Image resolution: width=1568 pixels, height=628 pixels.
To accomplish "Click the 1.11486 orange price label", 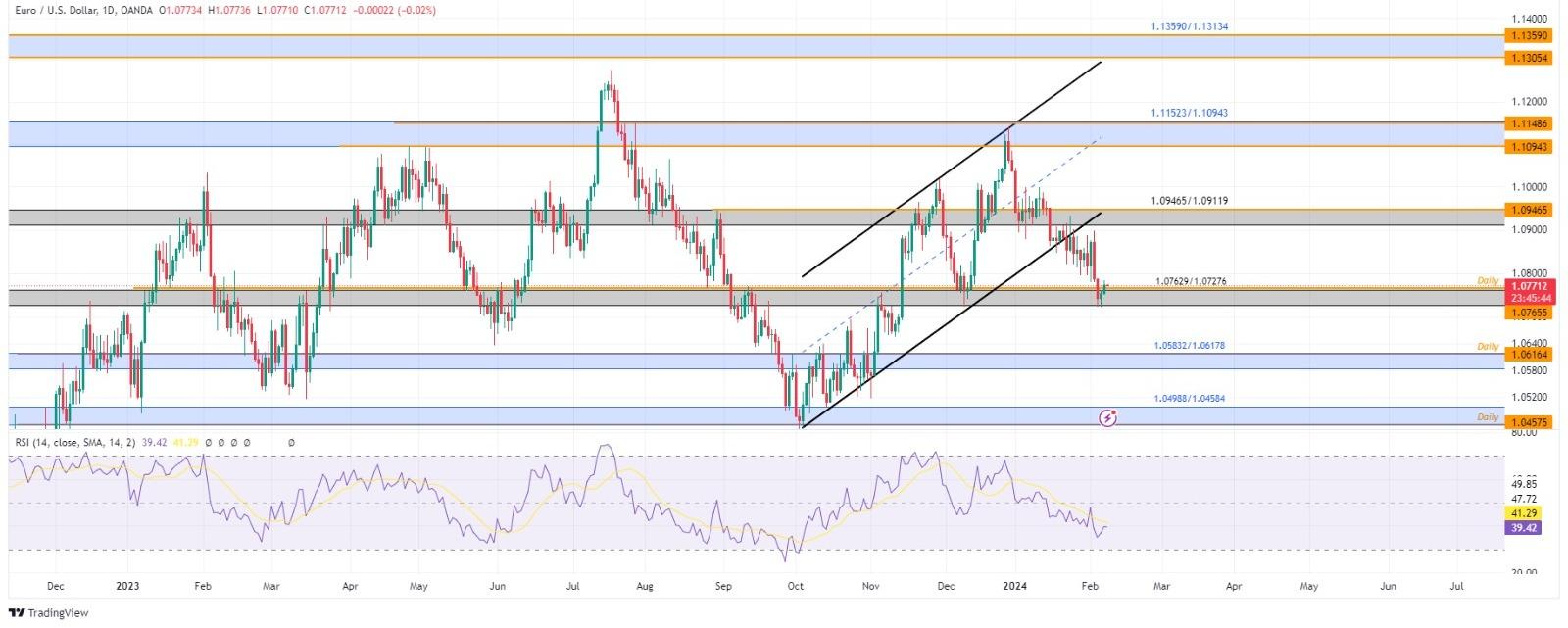I will (1530, 123).
